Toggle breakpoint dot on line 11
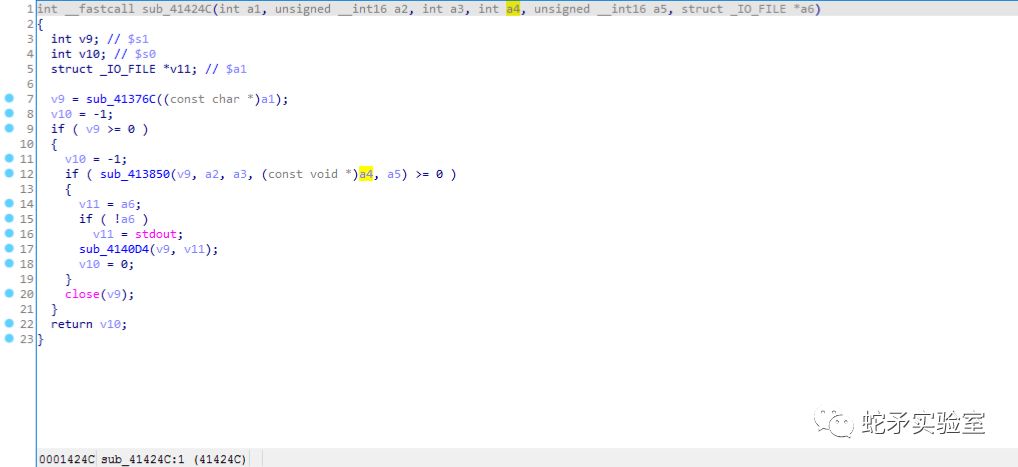This screenshot has height=467, width=1018. pyautogui.click(x=9, y=158)
